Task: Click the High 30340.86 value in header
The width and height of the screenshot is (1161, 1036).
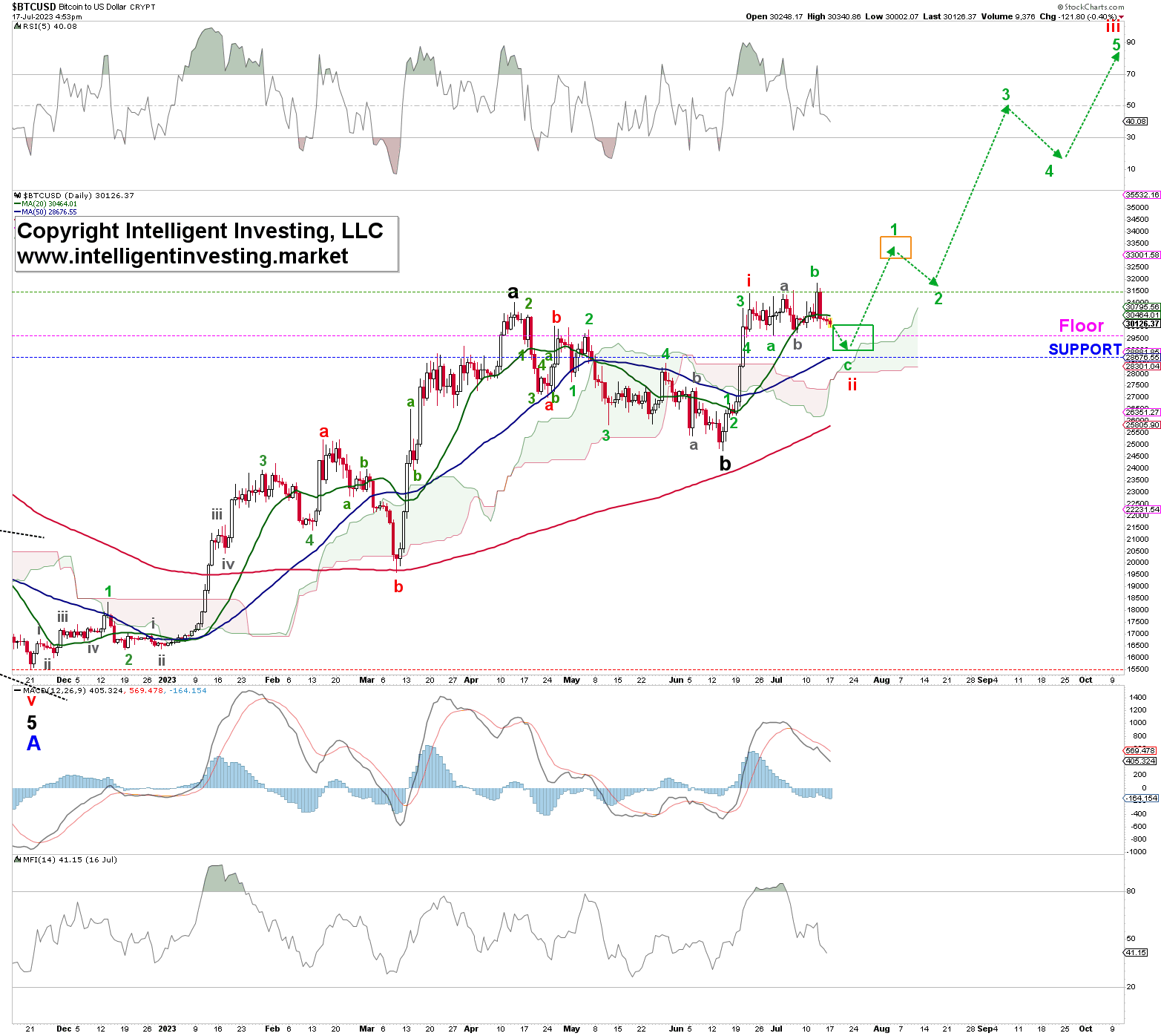Action: click(835, 16)
